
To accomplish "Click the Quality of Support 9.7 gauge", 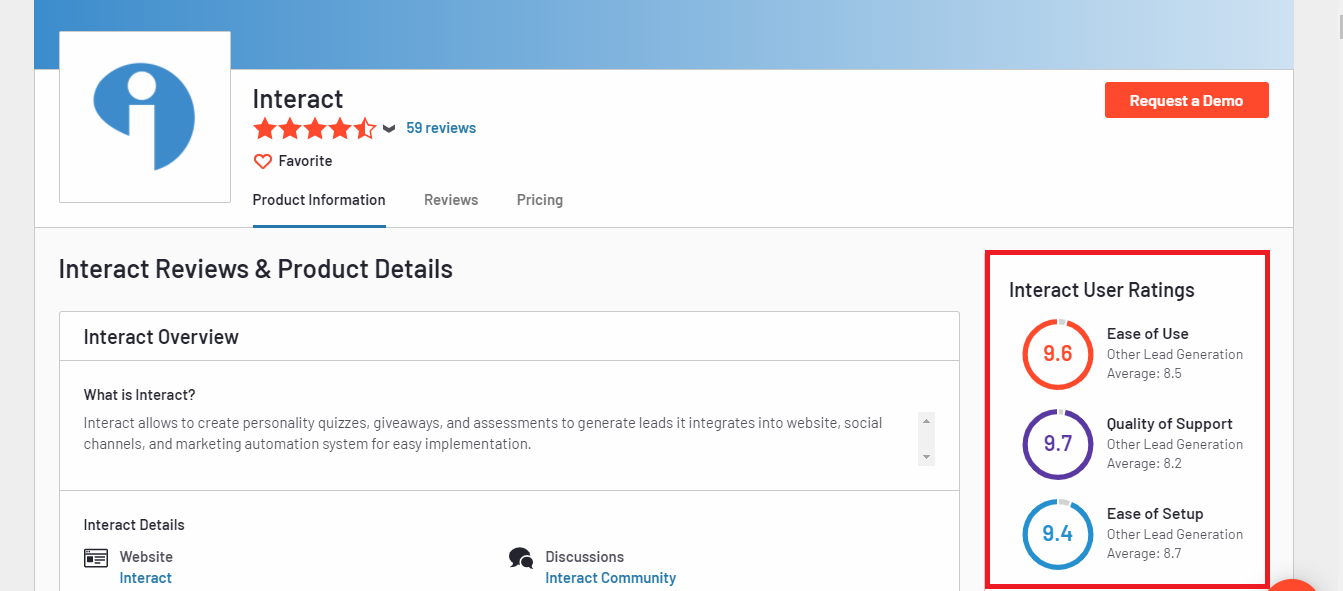I will [1058, 444].
